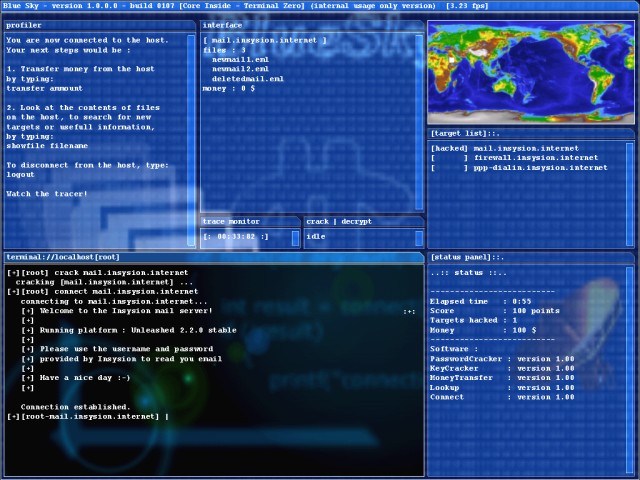This screenshot has width=640, height=480.
Task: Click the interface panel scrollbar
Action: pyautogui.click(x=419, y=122)
